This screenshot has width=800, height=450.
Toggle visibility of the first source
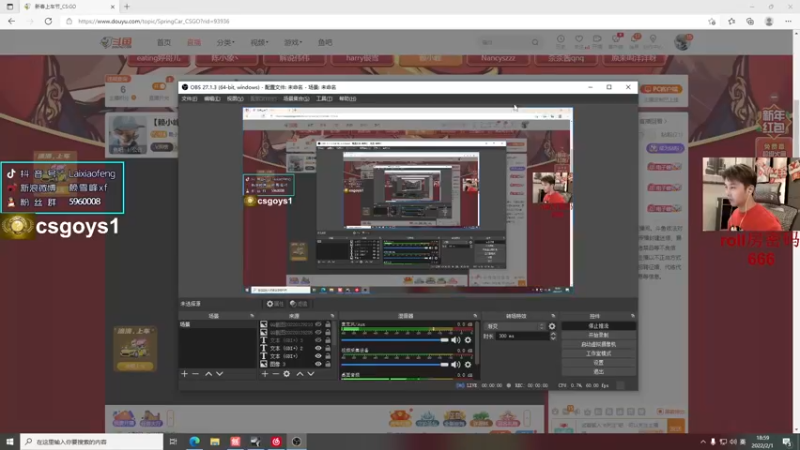(x=318, y=324)
